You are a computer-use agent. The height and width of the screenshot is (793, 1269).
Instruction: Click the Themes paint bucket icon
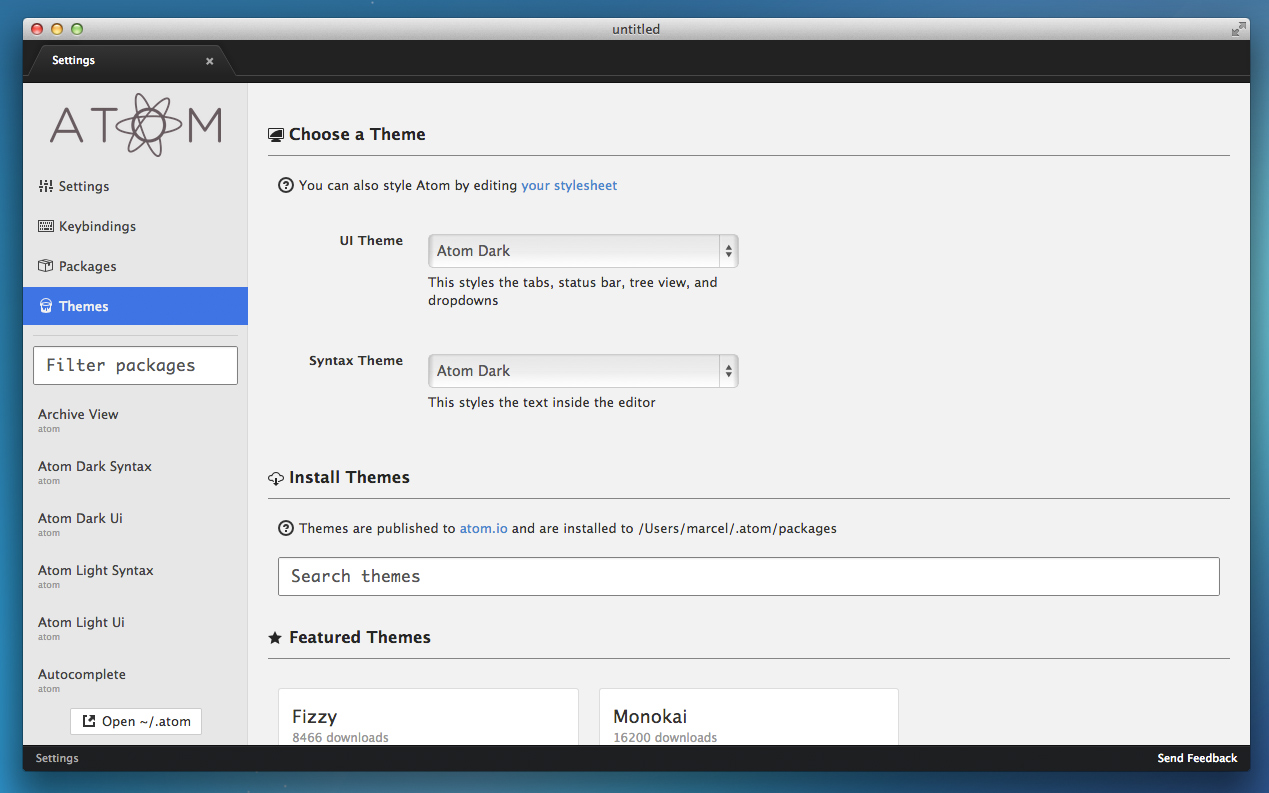pos(46,306)
